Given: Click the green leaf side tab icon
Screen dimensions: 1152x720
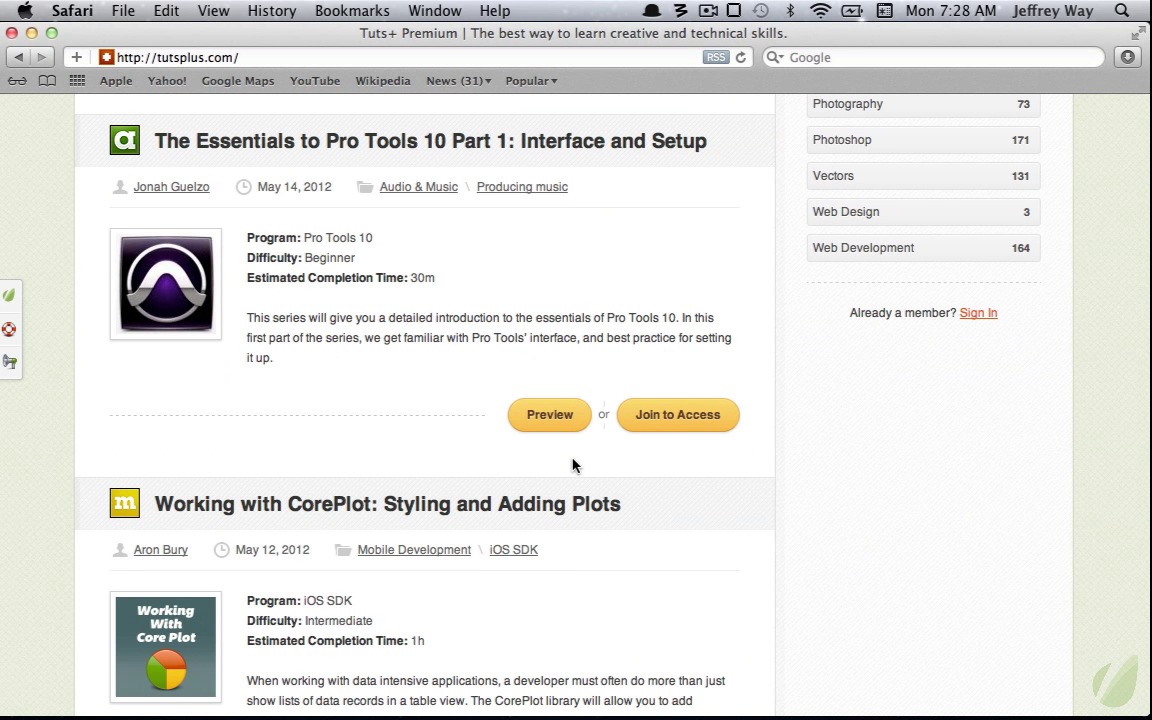Looking at the screenshot, I should click(x=10, y=295).
